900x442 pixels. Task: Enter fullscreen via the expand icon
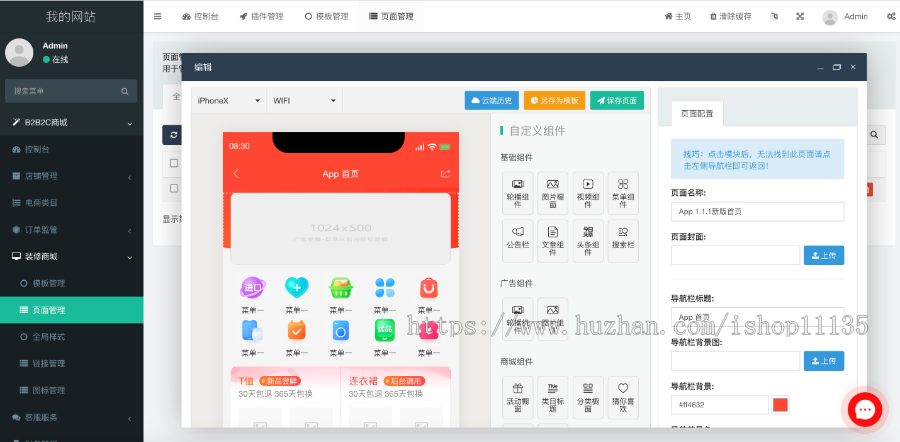(800, 17)
